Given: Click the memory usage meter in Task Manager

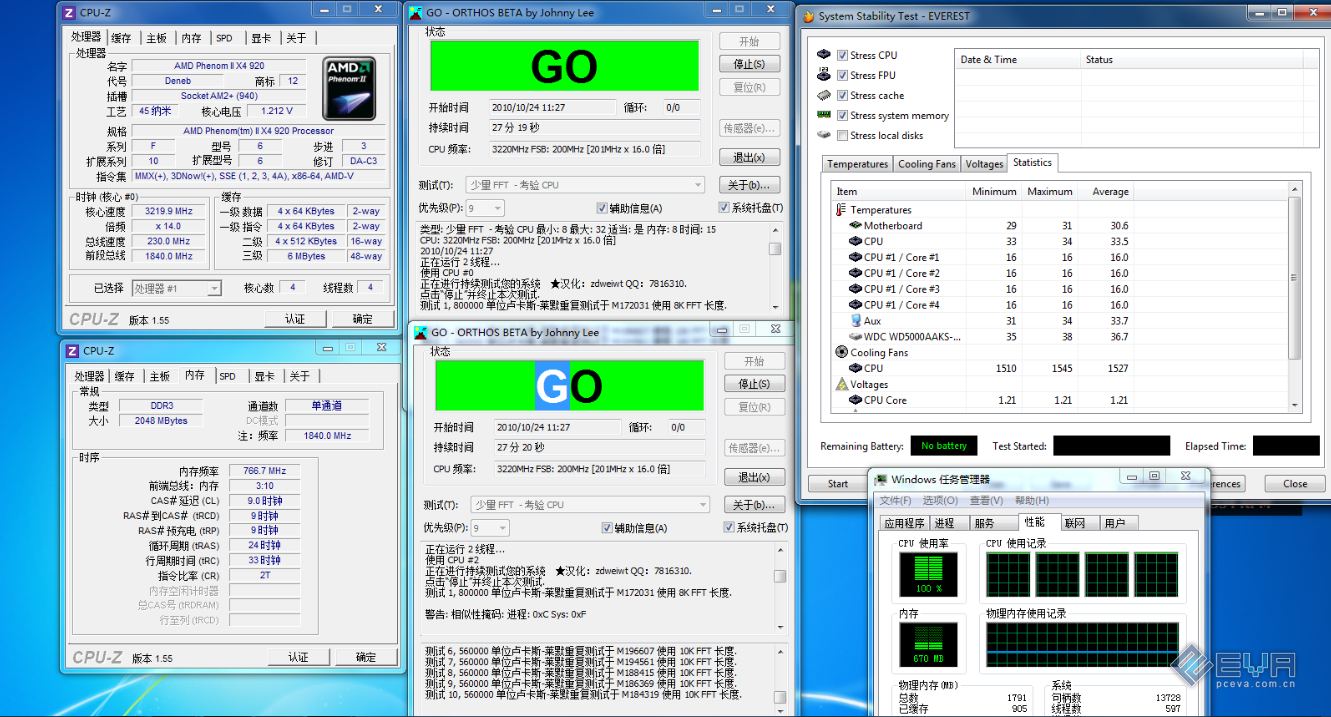Looking at the screenshot, I should 928,645.
